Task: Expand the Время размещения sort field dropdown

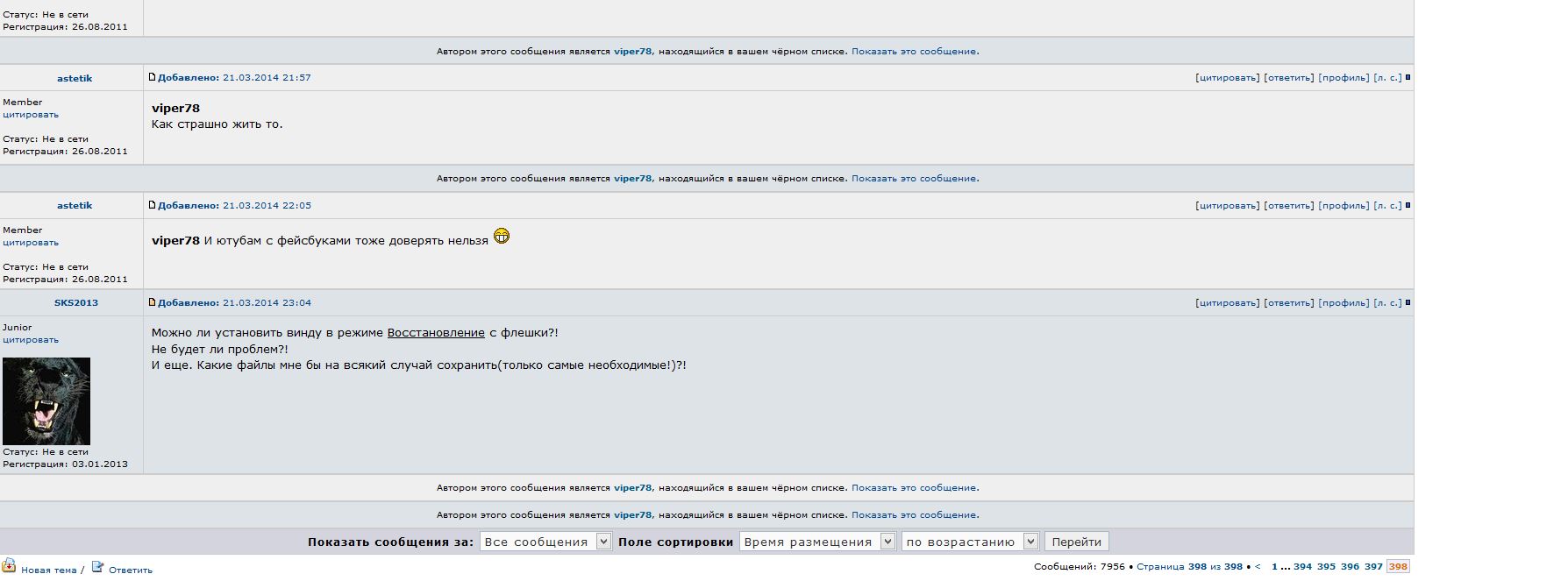Action: [816, 542]
